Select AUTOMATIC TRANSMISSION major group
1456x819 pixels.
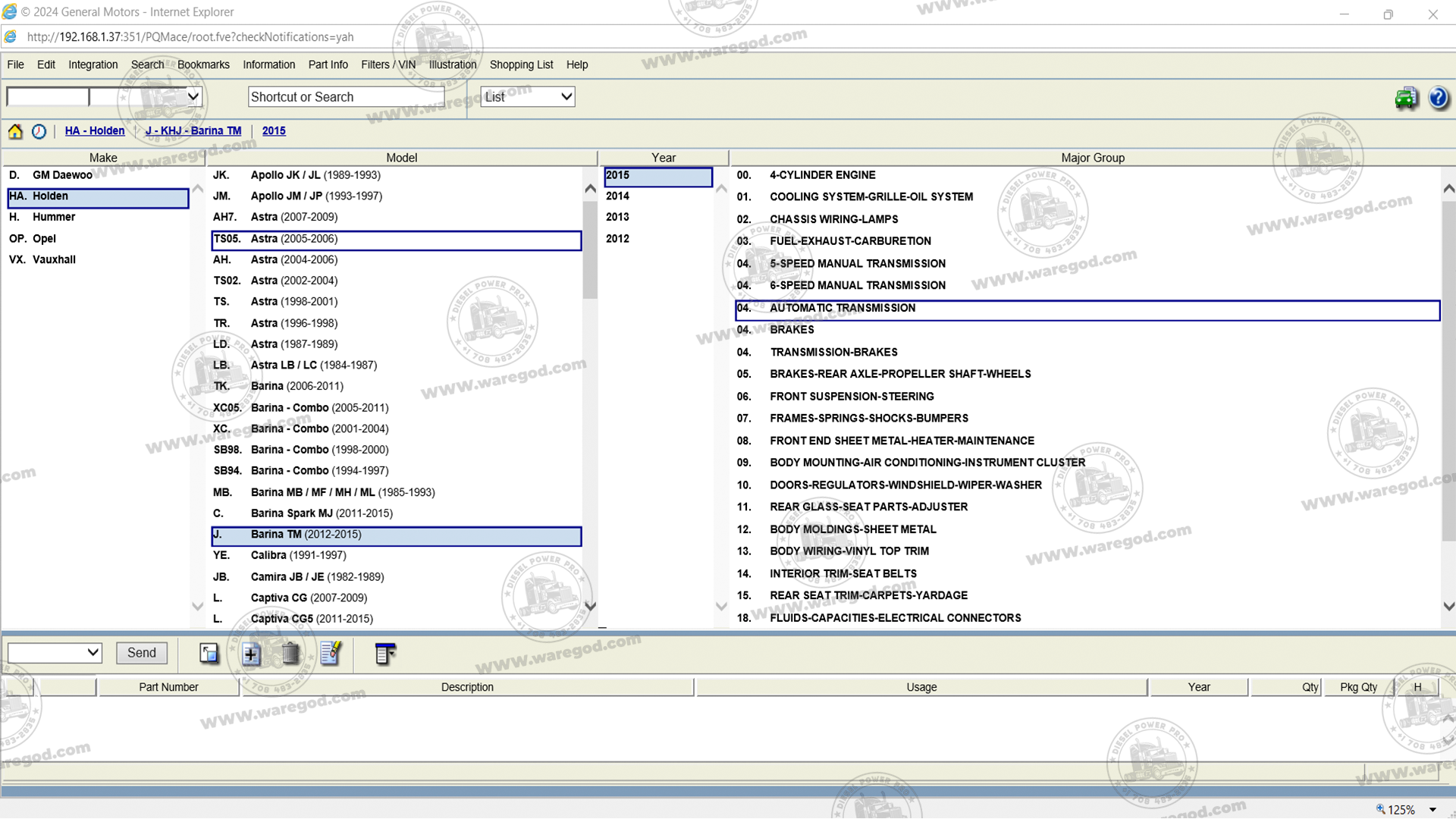pos(842,308)
